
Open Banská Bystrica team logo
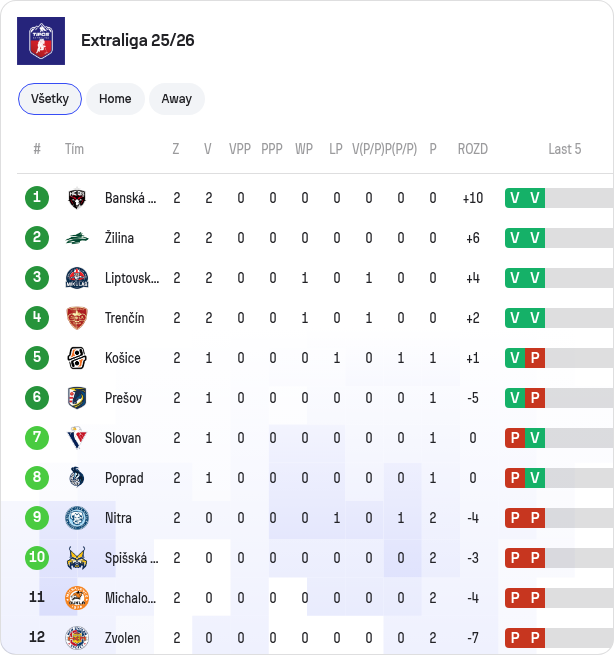pos(77,198)
